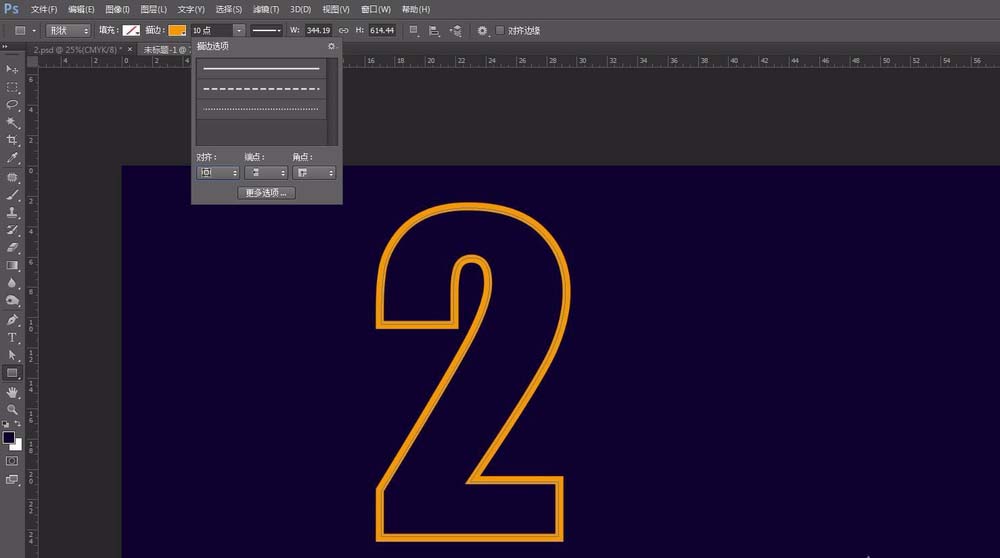Click the 更多选项... button
This screenshot has height=558, width=1000.
pos(267,193)
